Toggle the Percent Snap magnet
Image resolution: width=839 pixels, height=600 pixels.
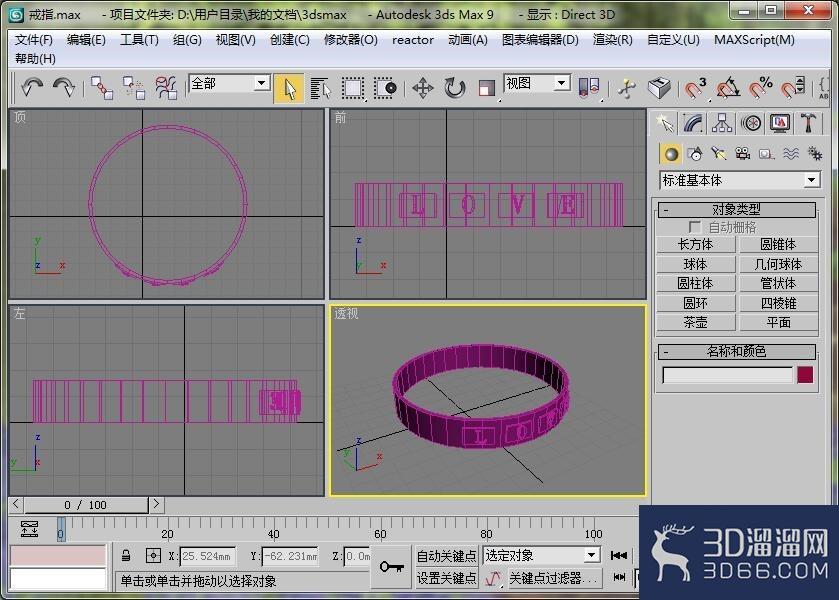click(x=760, y=88)
